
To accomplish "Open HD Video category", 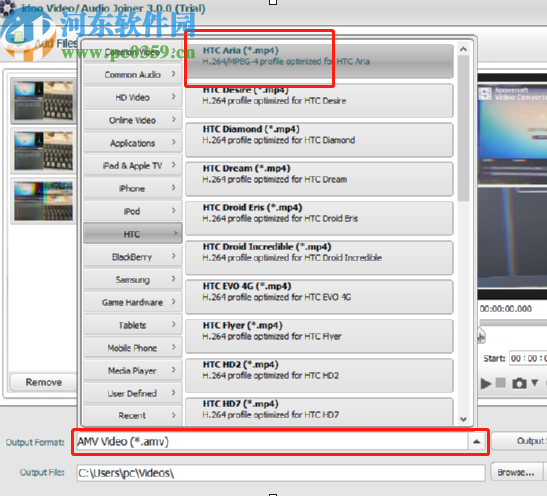I will (x=133, y=97).
